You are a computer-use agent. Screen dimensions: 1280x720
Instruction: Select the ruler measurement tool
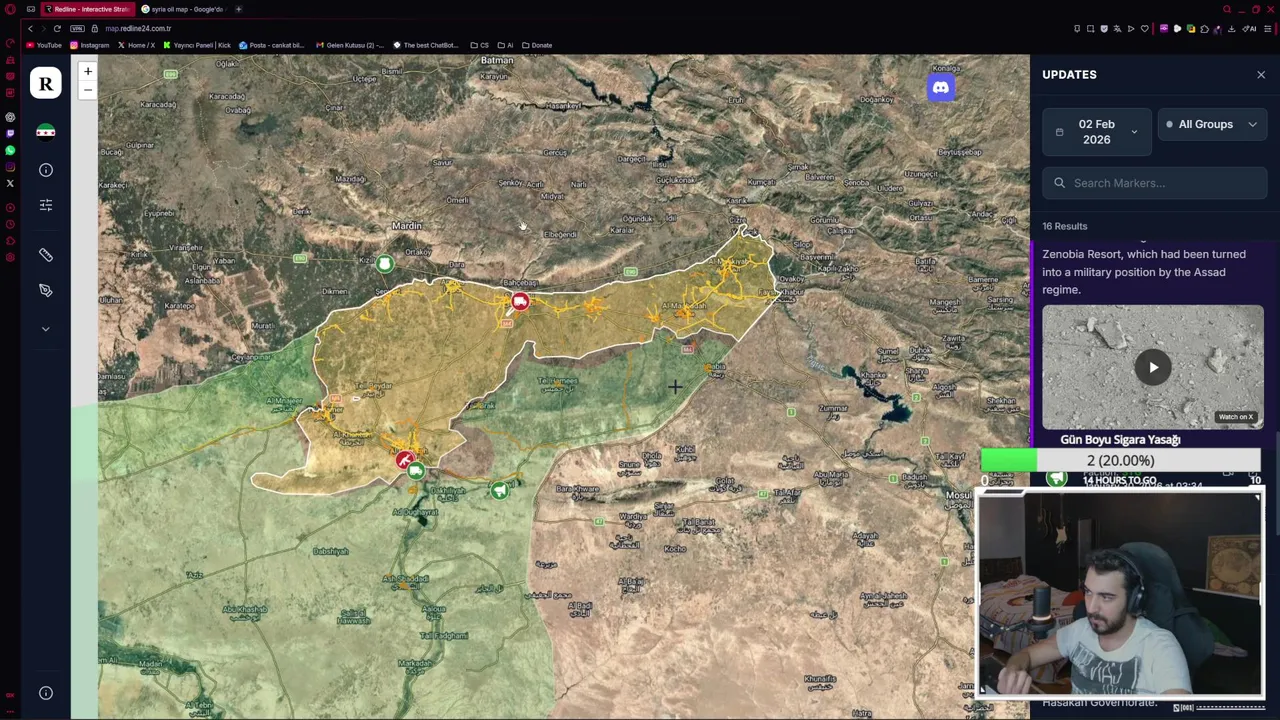(45, 255)
